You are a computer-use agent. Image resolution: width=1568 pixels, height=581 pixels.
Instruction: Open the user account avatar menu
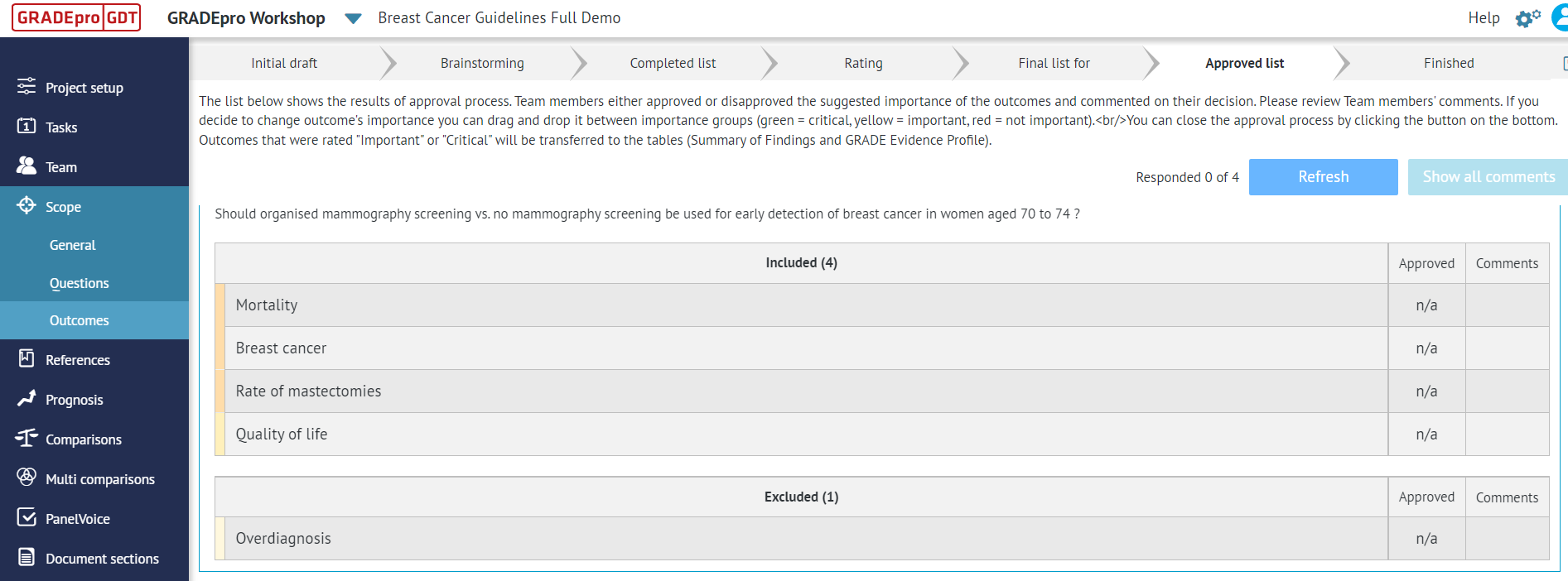click(x=1561, y=17)
